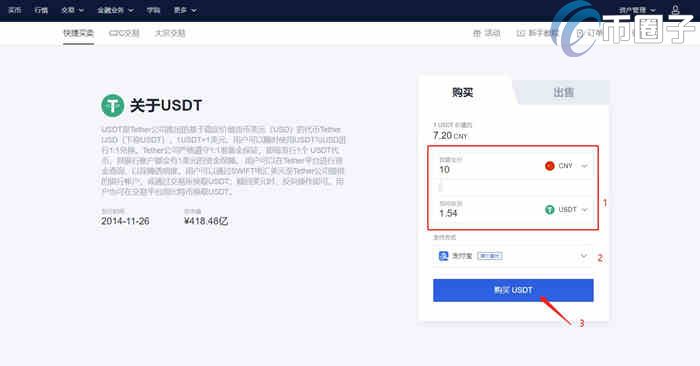This screenshot has height=366, width=700.
Task: Switch to the C2C交易 tab
Action: (x=124, y=33)
